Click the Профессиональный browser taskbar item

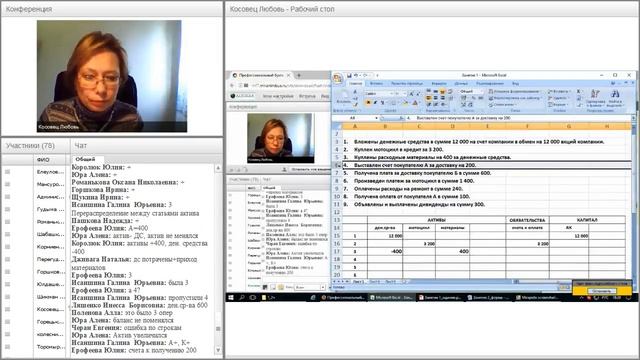(x=343, y=298)
